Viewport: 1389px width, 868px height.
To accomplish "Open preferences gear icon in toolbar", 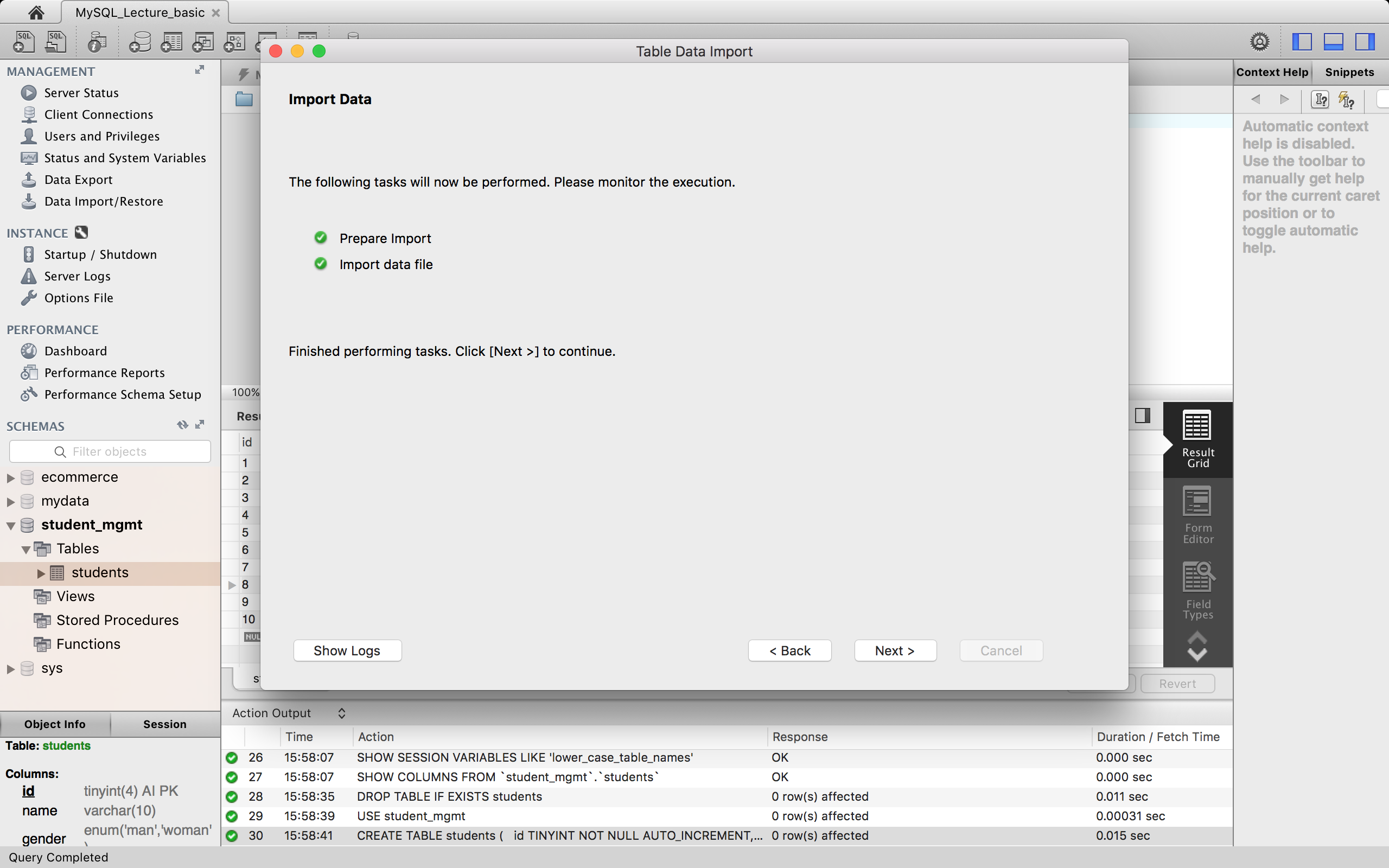I will (x=1259, y=41).
